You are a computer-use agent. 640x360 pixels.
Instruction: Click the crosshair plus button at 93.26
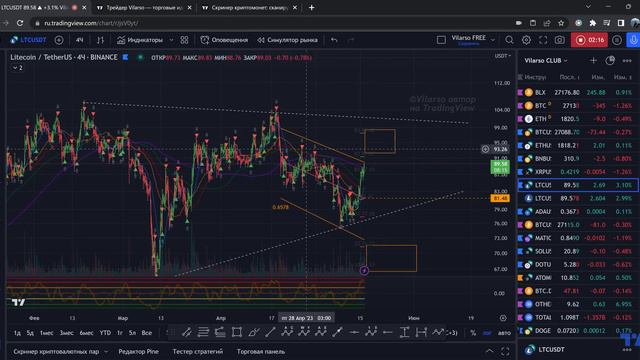pos(485,149)
